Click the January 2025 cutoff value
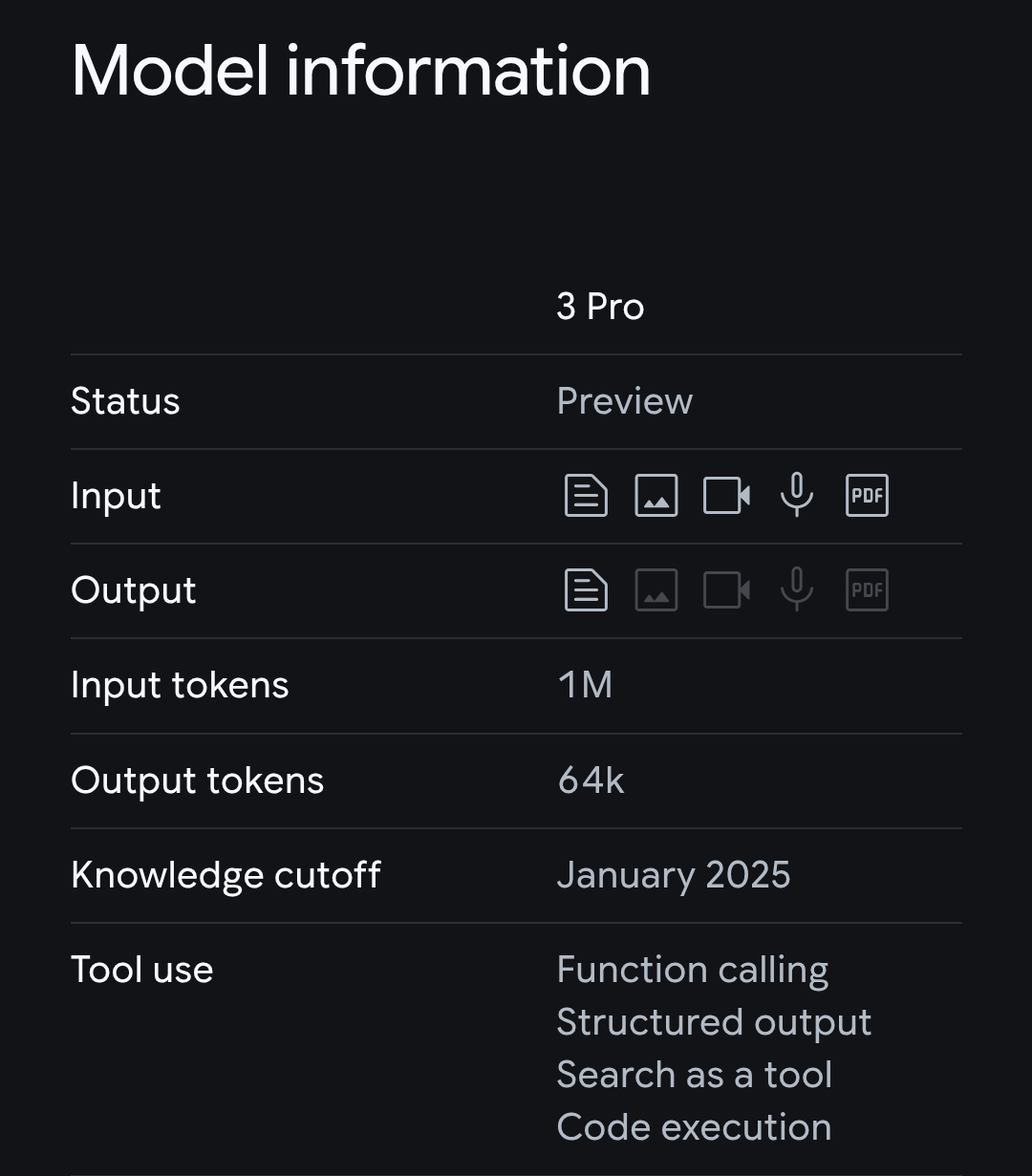The width and height of the screenshot is (1032, 1176). (x=674, y=875)
